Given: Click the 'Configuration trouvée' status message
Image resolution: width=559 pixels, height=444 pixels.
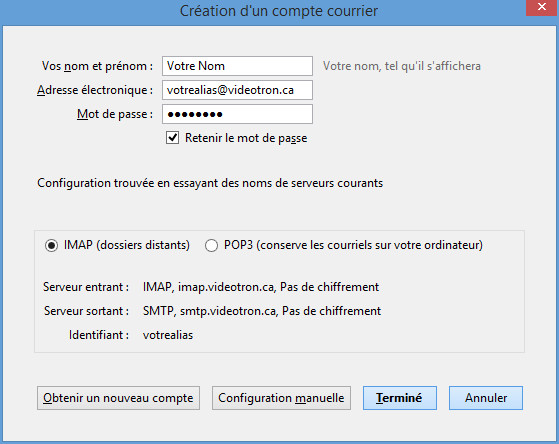Looking at the screenshot, I should coord(210,183).
